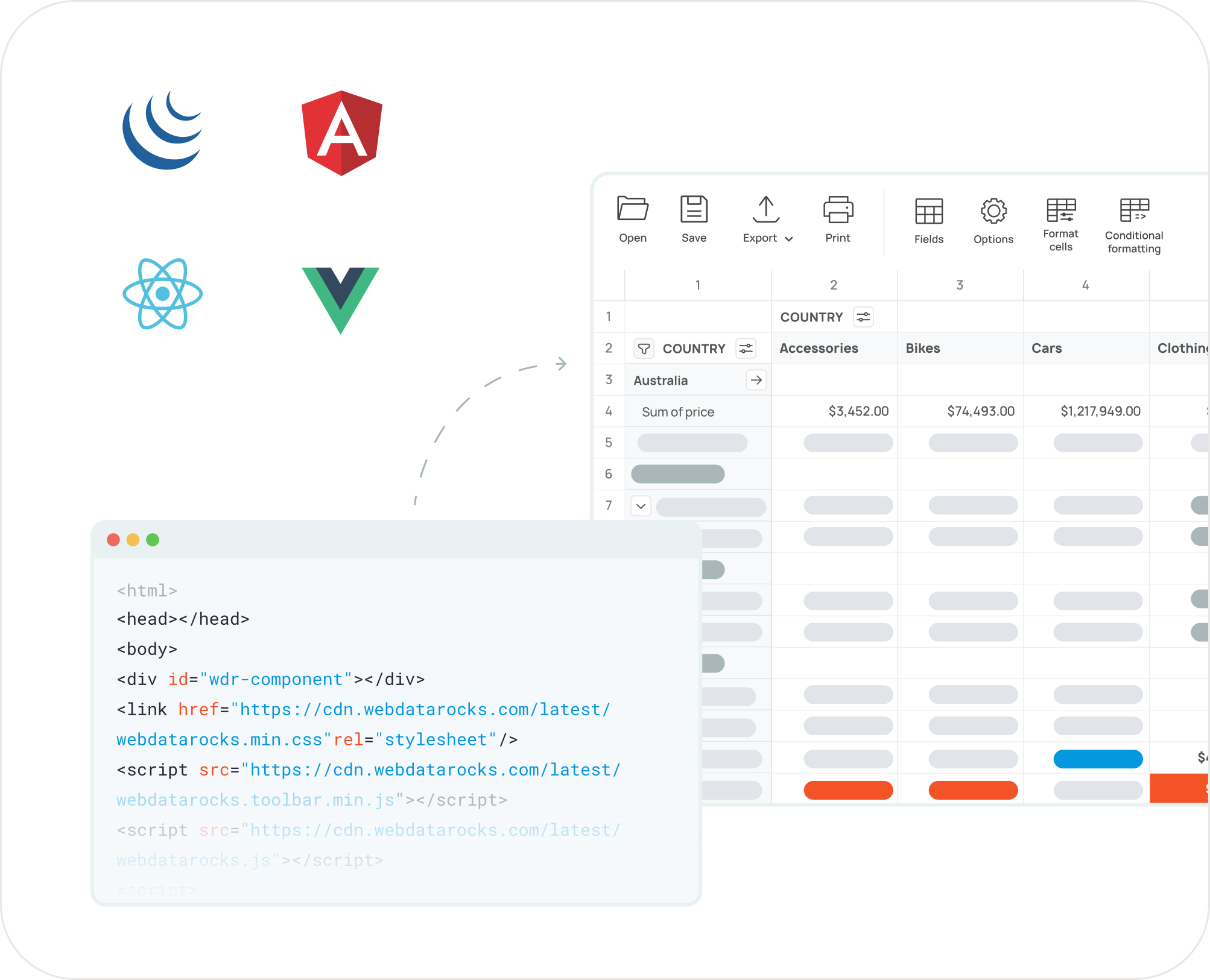
Task: Open settings for column COUNTRY field
Action: pos(863,317)
